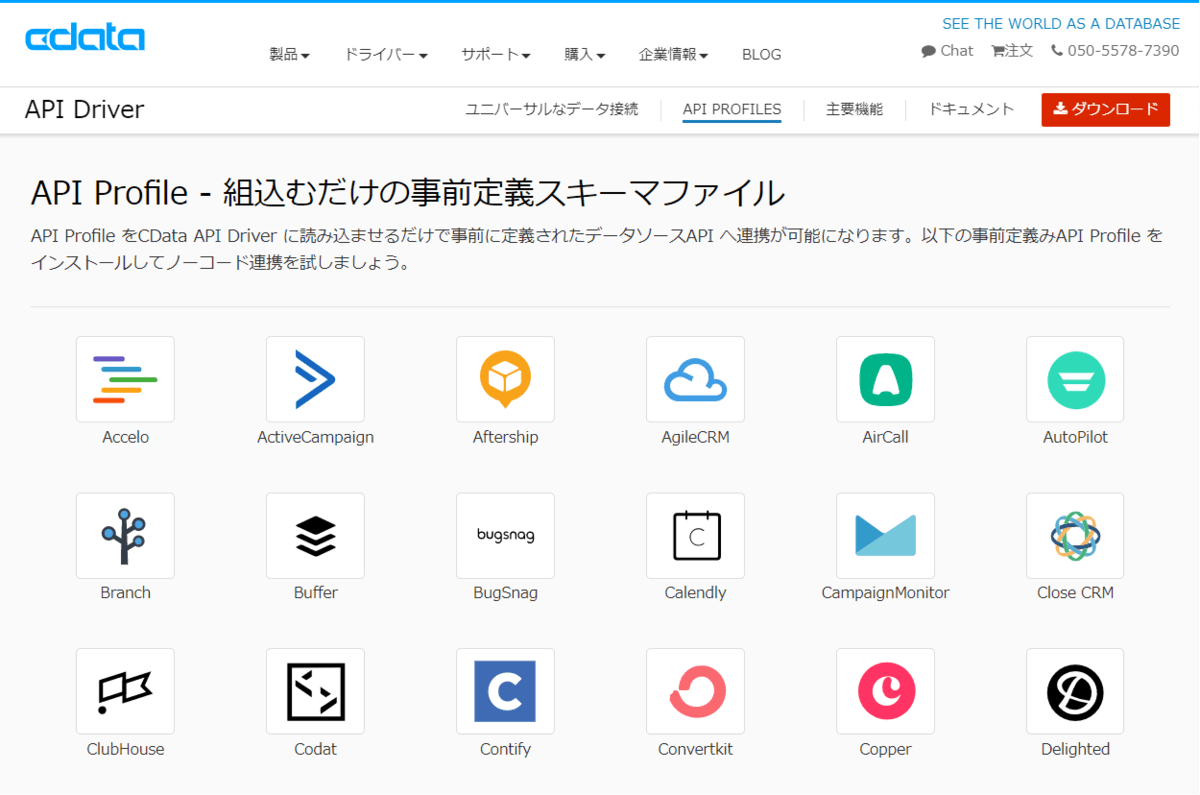Go to the CData logo homepage
The width and height of the screenshot is (1200, 795).
pos(85,38)
